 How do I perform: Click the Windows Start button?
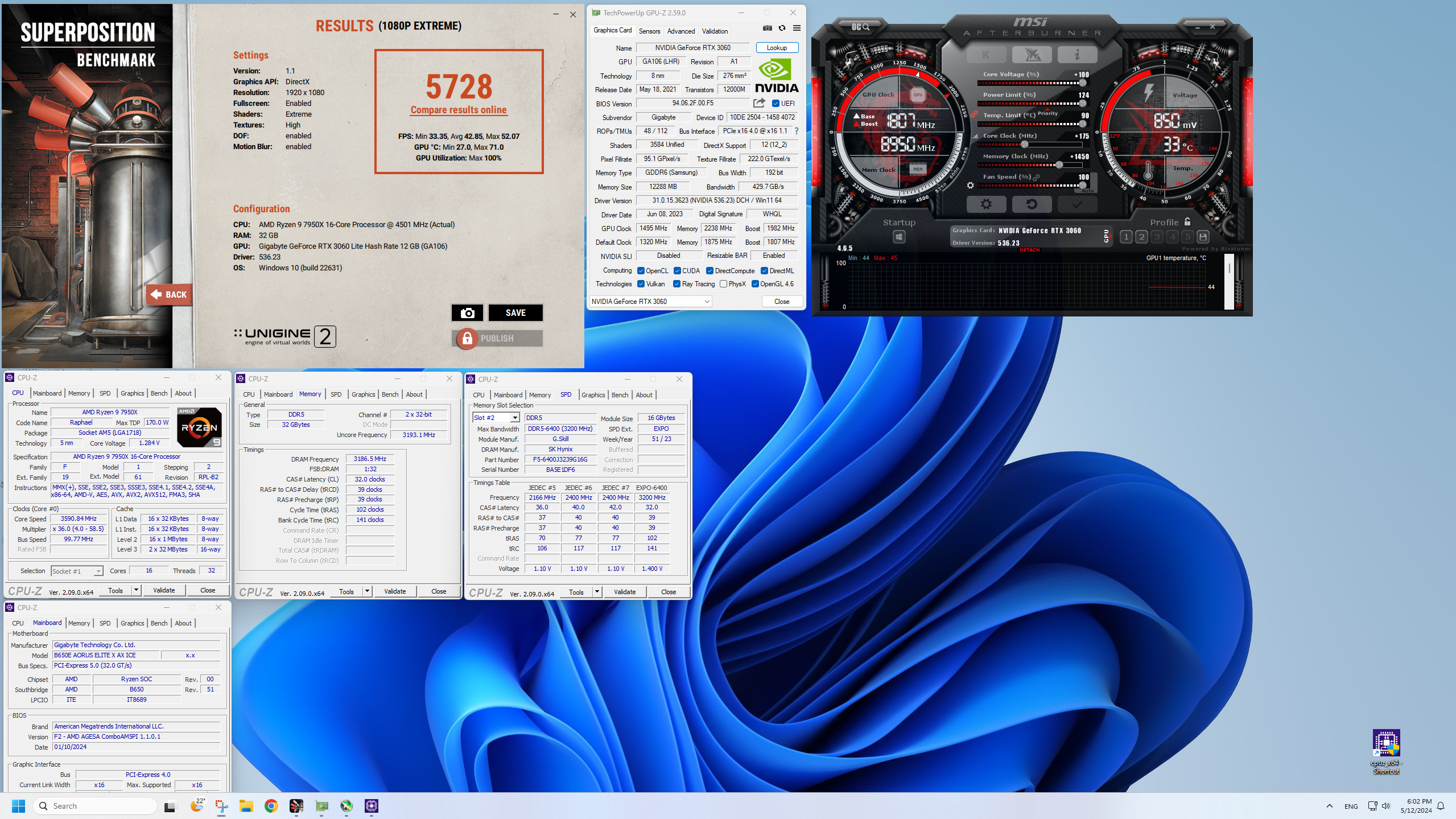click(x=18, y=805)
